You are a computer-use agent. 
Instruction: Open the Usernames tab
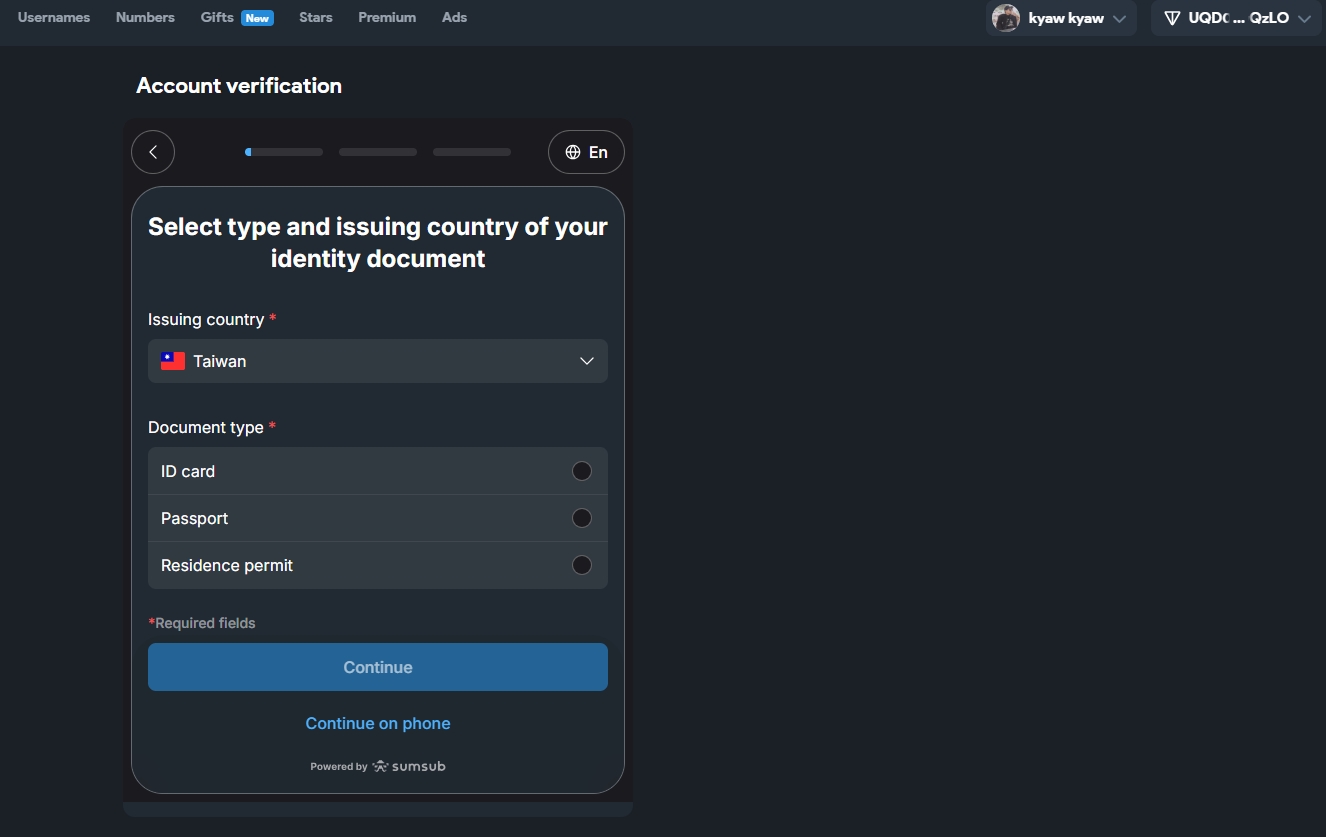54,17
